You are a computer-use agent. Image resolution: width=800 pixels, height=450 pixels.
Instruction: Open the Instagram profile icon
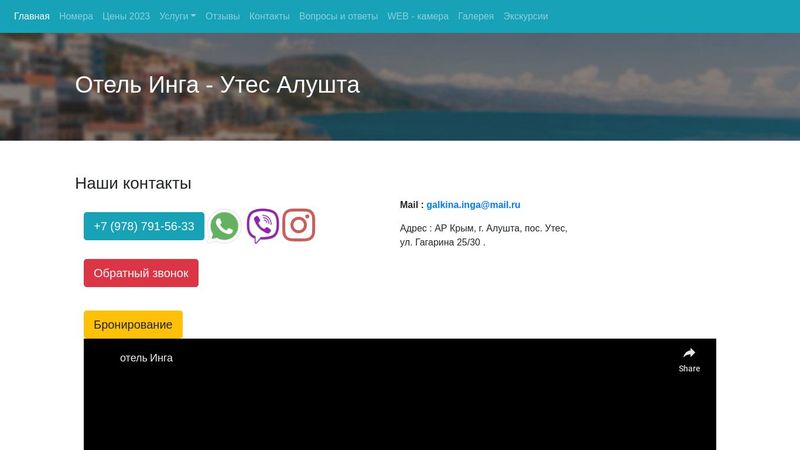click(299, 225)
